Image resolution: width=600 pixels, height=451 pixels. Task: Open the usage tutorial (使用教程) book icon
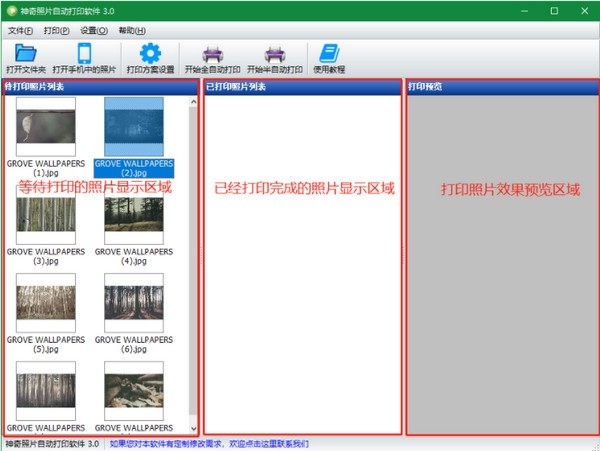[329, 53]
